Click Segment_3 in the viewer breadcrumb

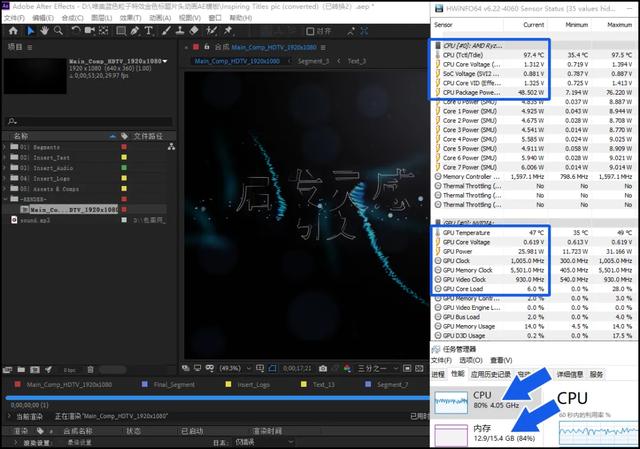pos(313,61)
